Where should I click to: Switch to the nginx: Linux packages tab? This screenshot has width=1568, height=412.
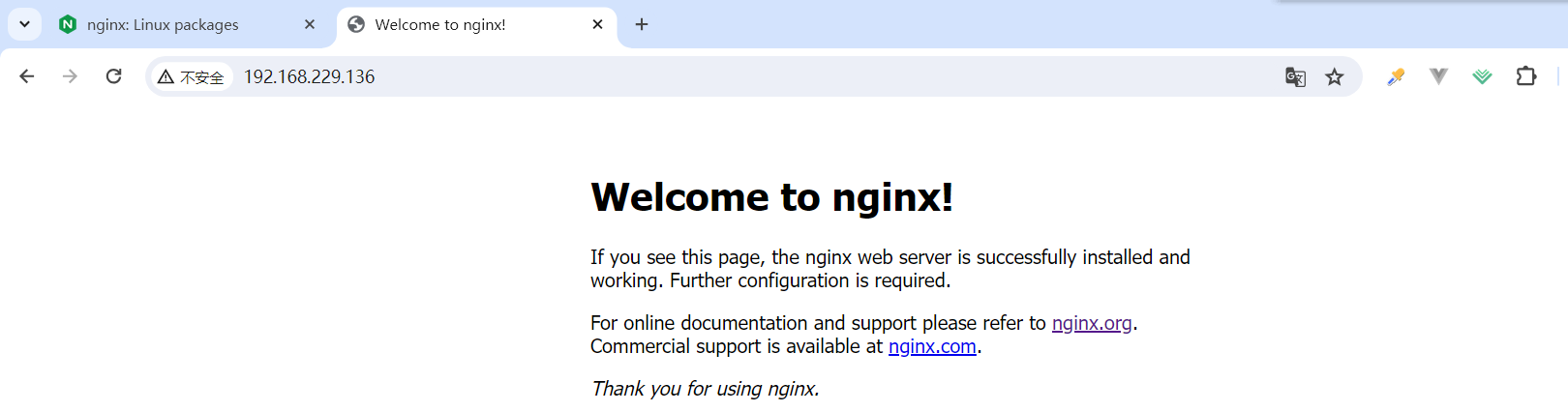click(x=187, y=25)
